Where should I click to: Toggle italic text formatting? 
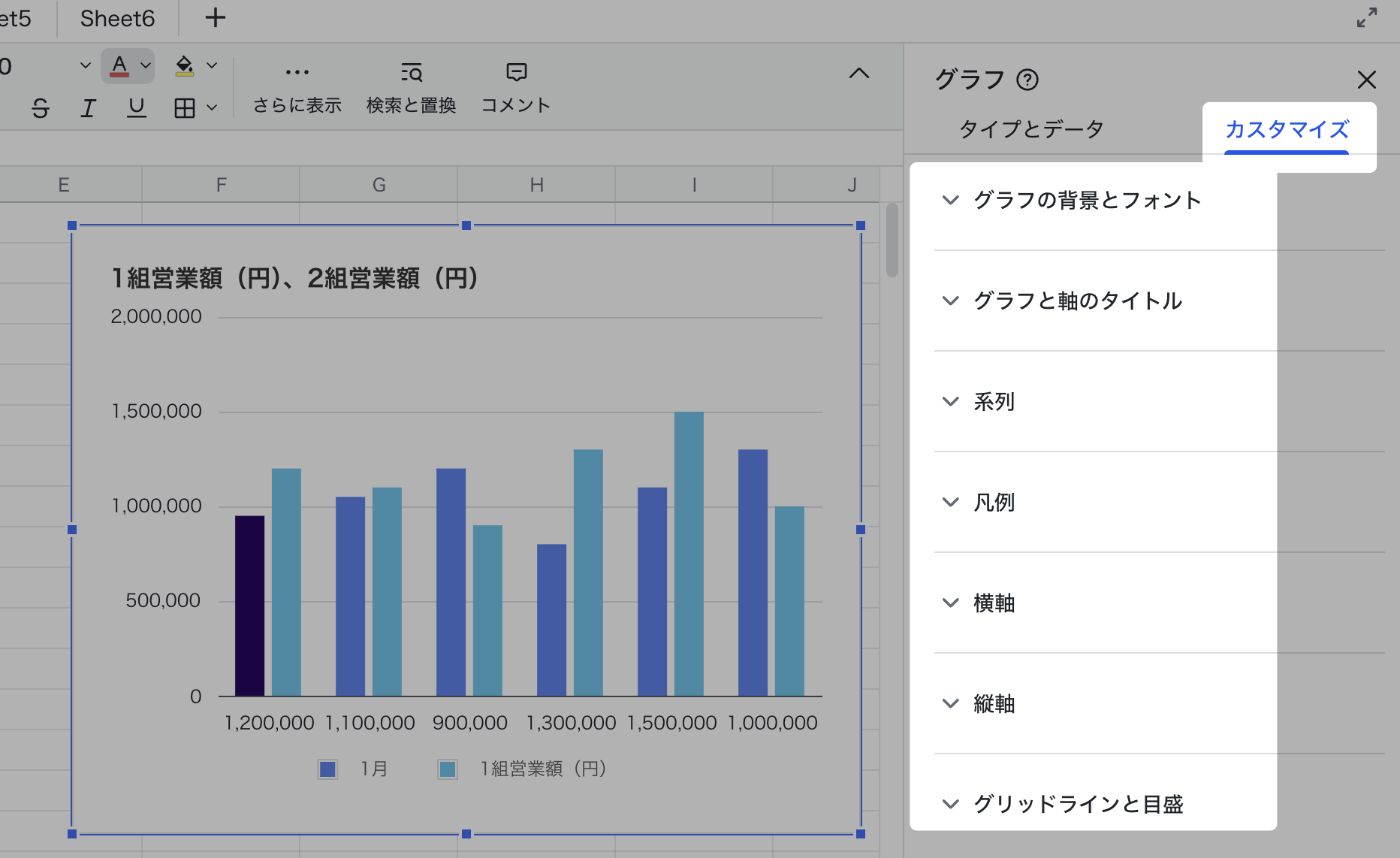click(88, 108)
